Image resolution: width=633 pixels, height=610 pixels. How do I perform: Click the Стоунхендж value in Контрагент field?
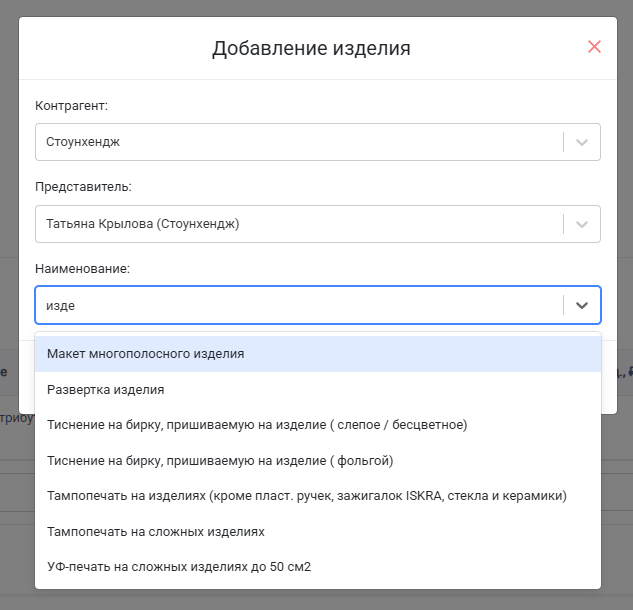(83, 142)
